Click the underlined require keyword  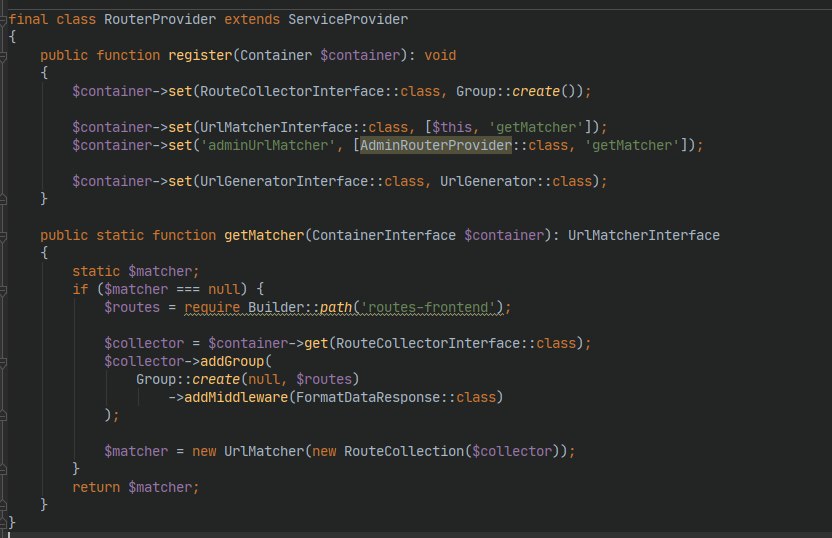pos(212,308)
